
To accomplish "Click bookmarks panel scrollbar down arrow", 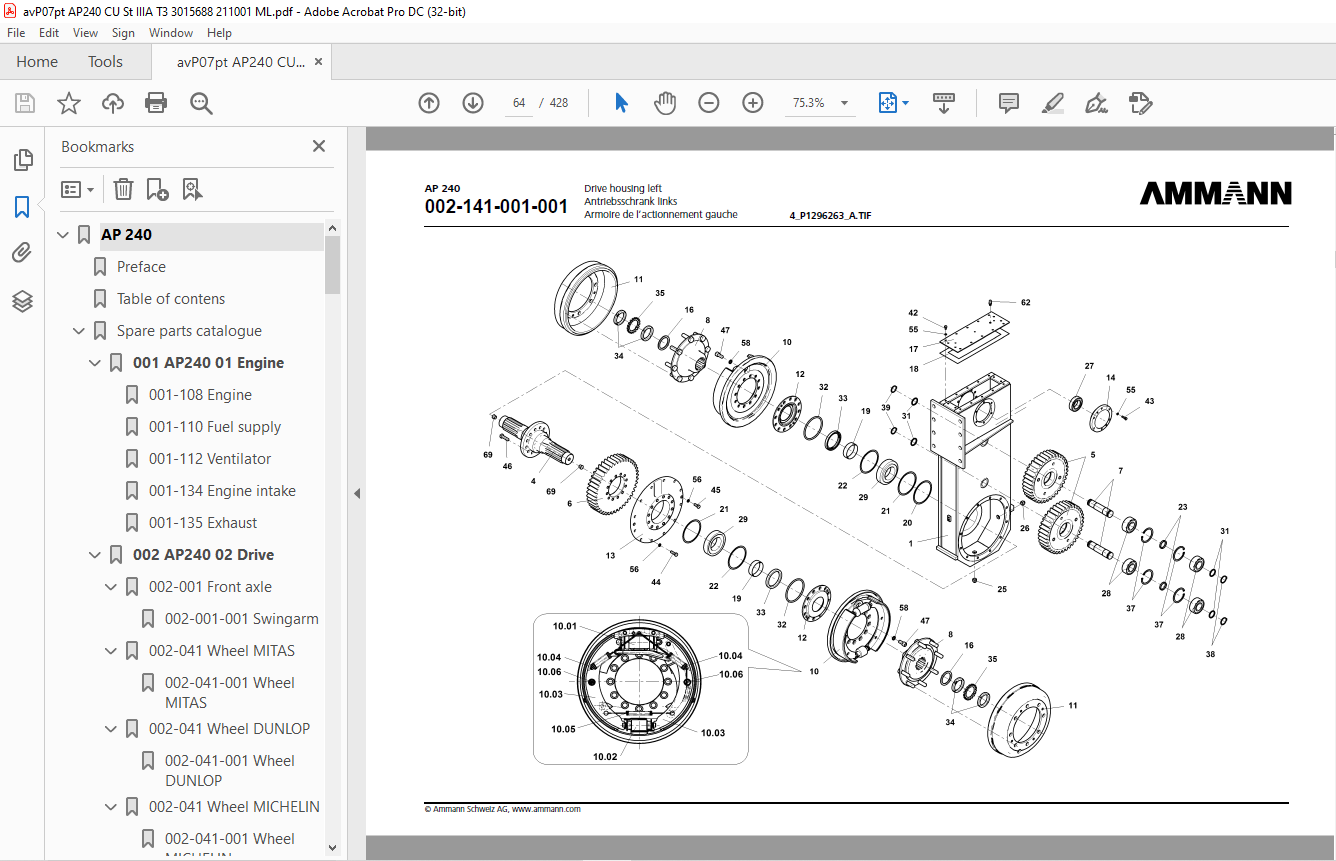I will pyautogui.click(x=333, y=847).
